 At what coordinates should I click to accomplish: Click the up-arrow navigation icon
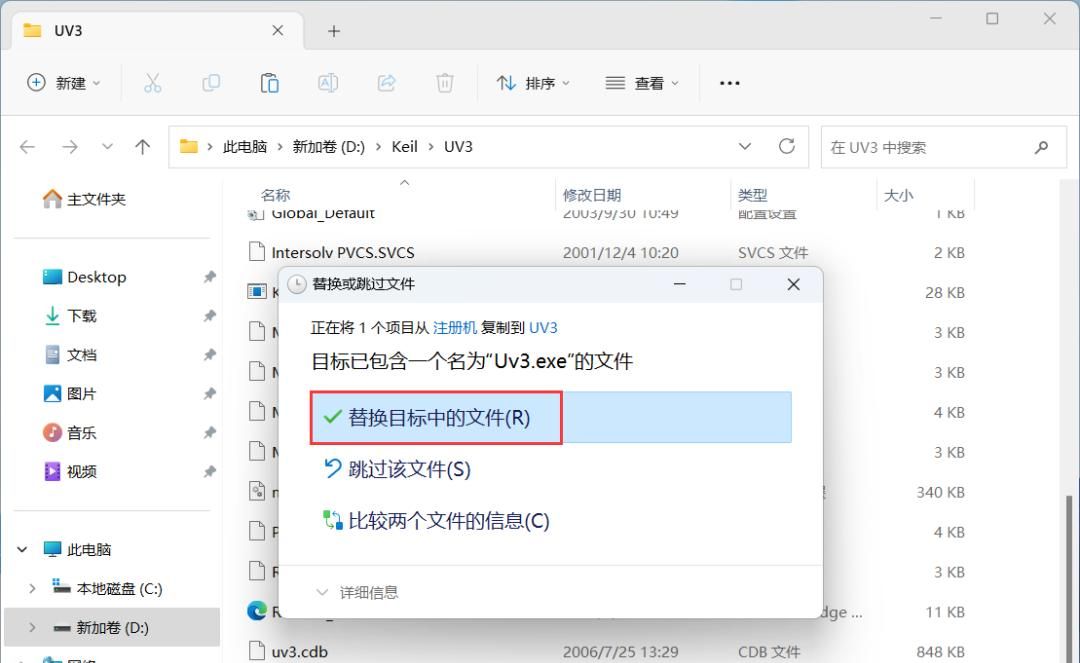point(142,146)
